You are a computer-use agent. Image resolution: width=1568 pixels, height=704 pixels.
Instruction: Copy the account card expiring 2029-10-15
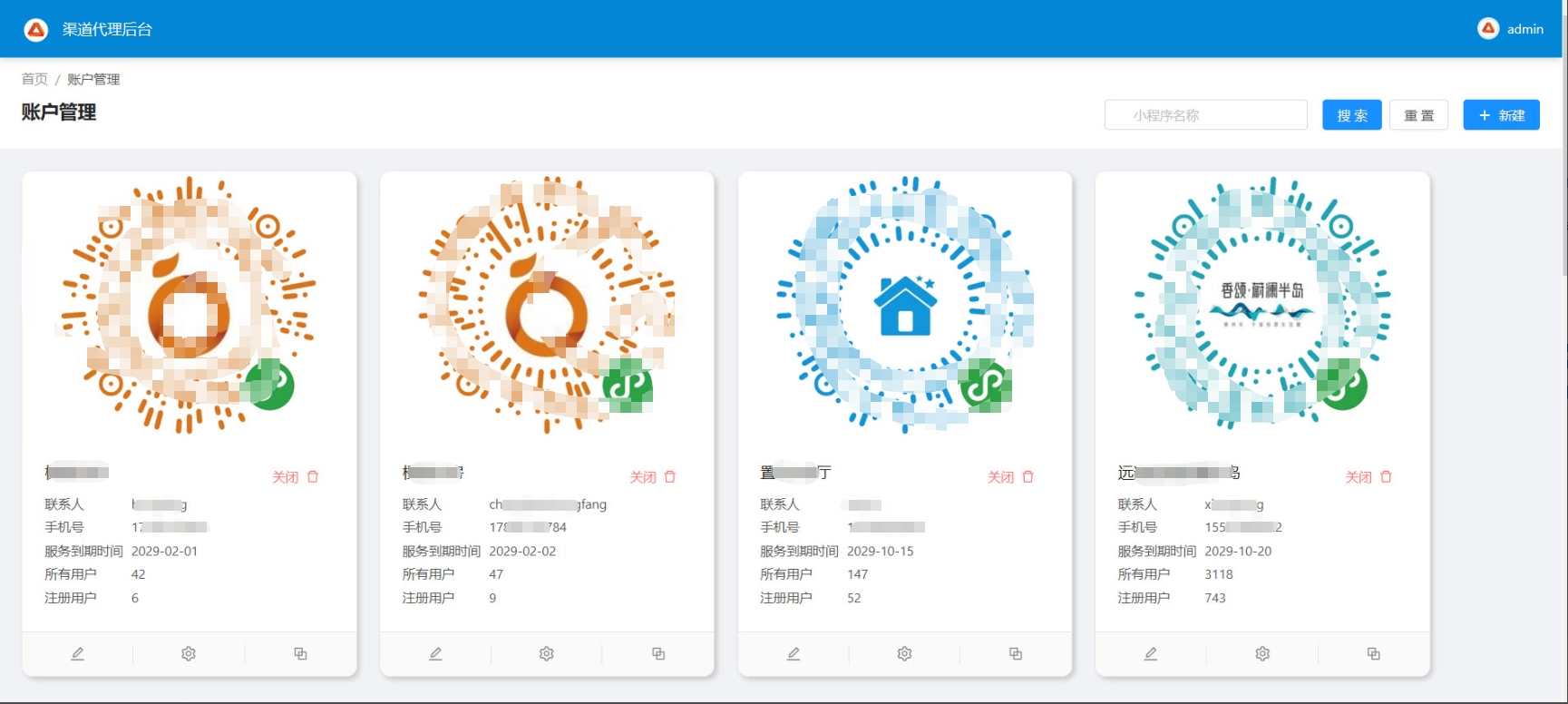tap(1016, 654)
